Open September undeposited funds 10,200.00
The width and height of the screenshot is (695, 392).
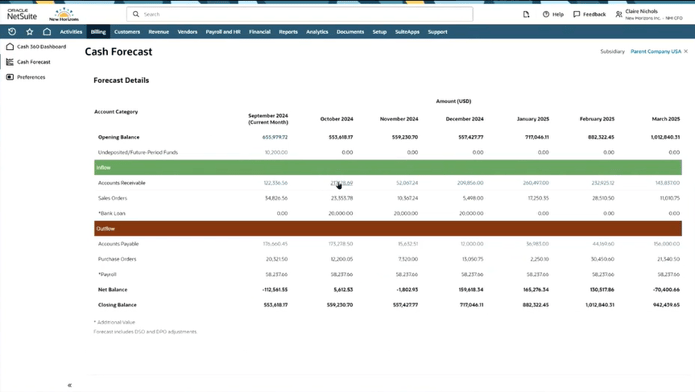[276, 152]
